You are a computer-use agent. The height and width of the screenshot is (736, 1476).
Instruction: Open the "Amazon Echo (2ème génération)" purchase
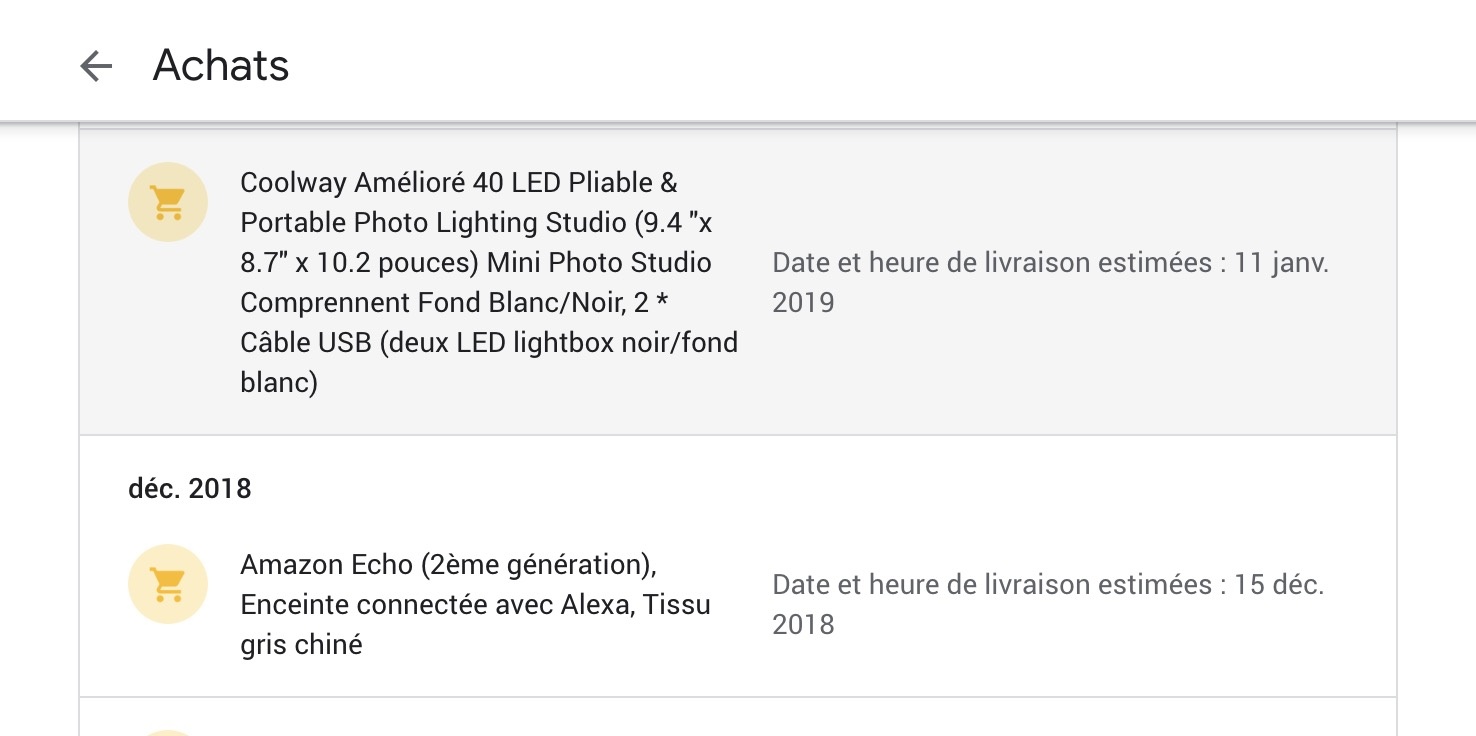pos(448,565)
